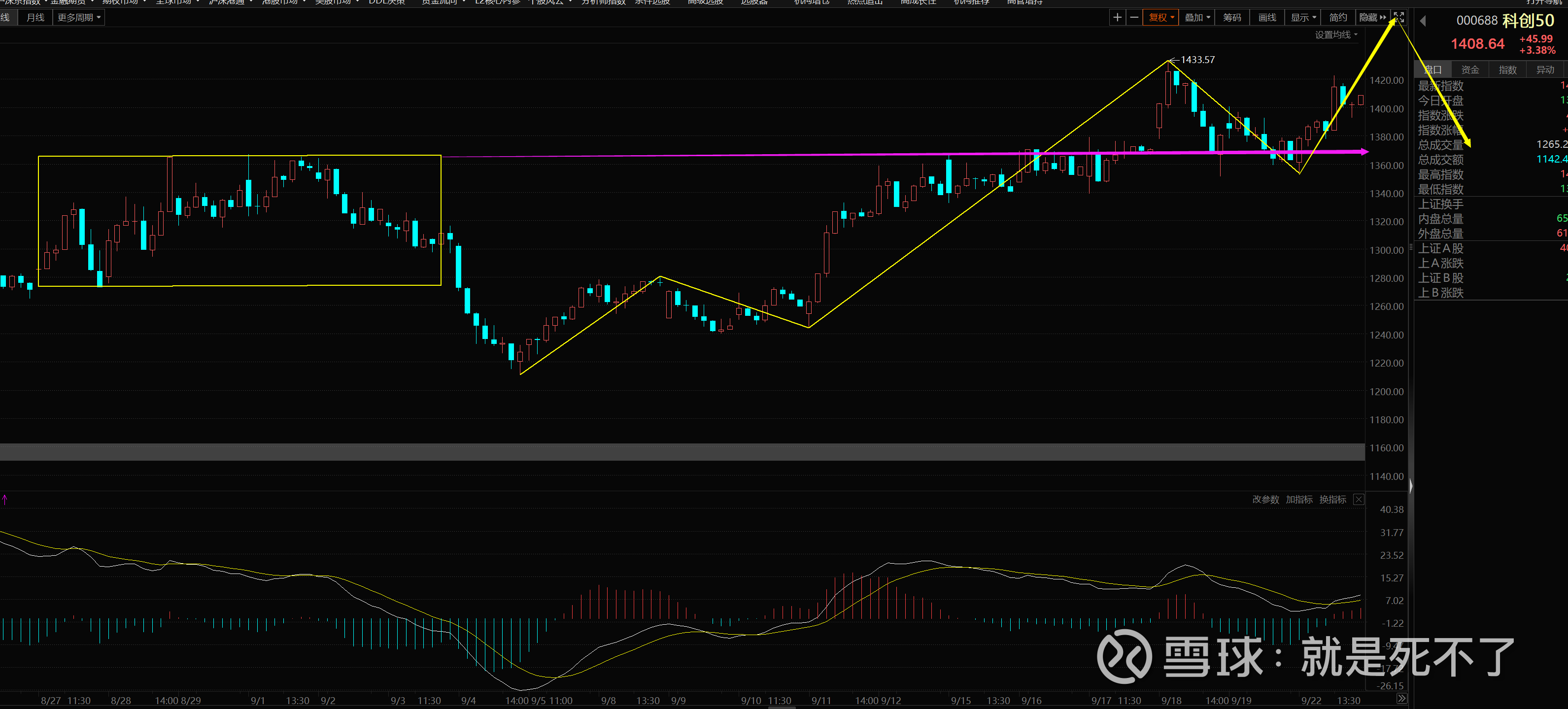
Task: Click the fullscreen expand icon
Action: tap(1399, 18)
